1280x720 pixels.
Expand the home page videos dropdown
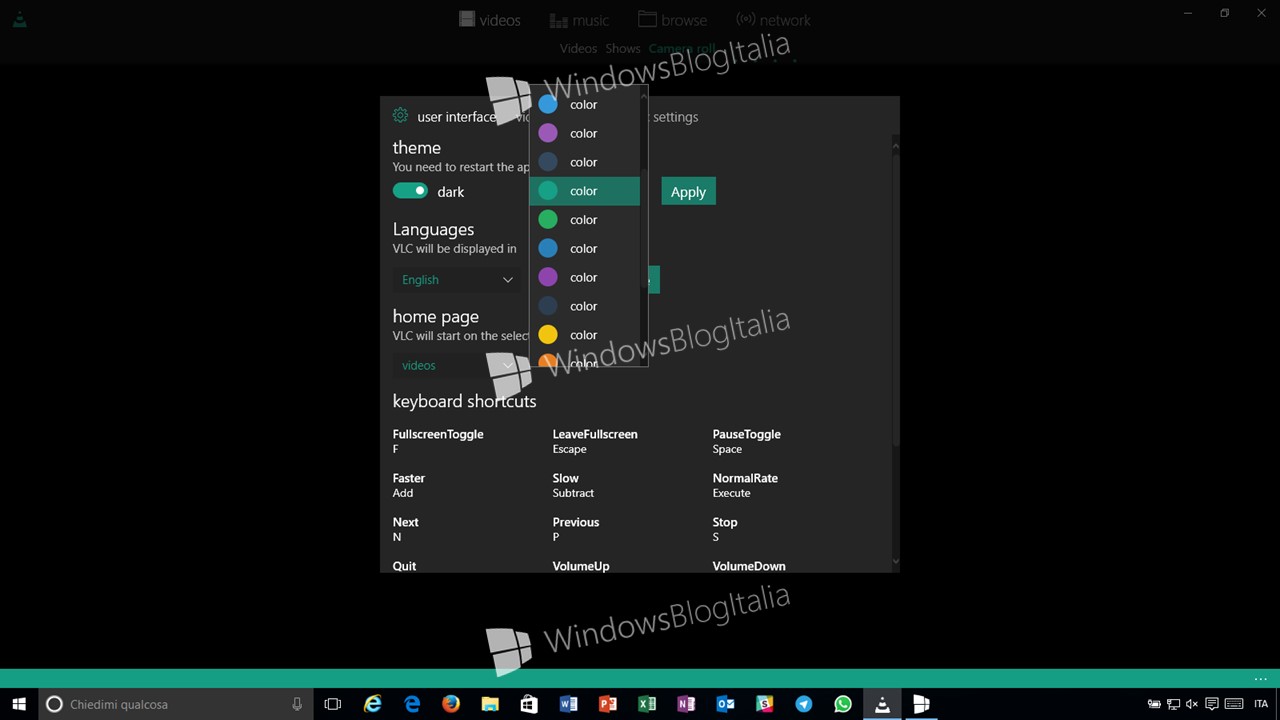pyautogui.click(x=456, y=365)
